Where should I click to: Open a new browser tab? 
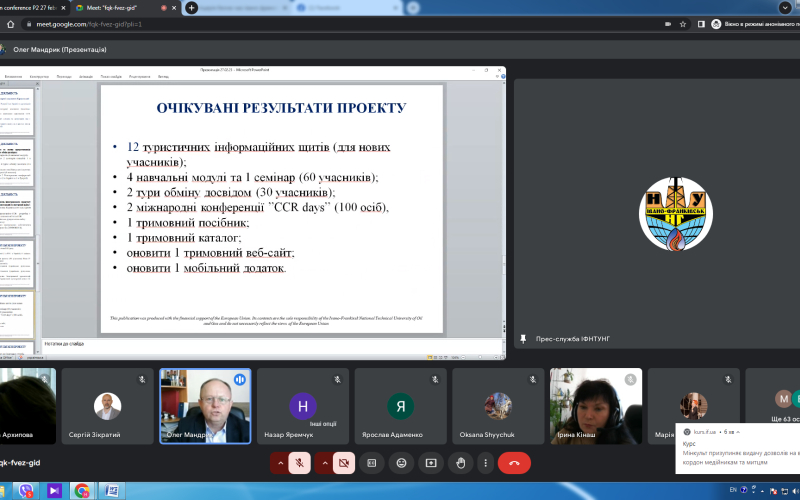[x=191, y=8]
